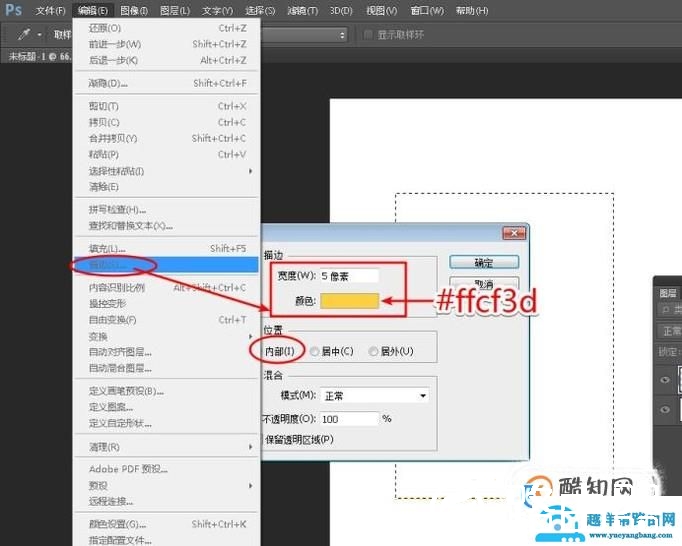Hide the second layer using its eye icon
Viewport: 682px width, 546px height.
pyautogui.click(x=665, y=409)
